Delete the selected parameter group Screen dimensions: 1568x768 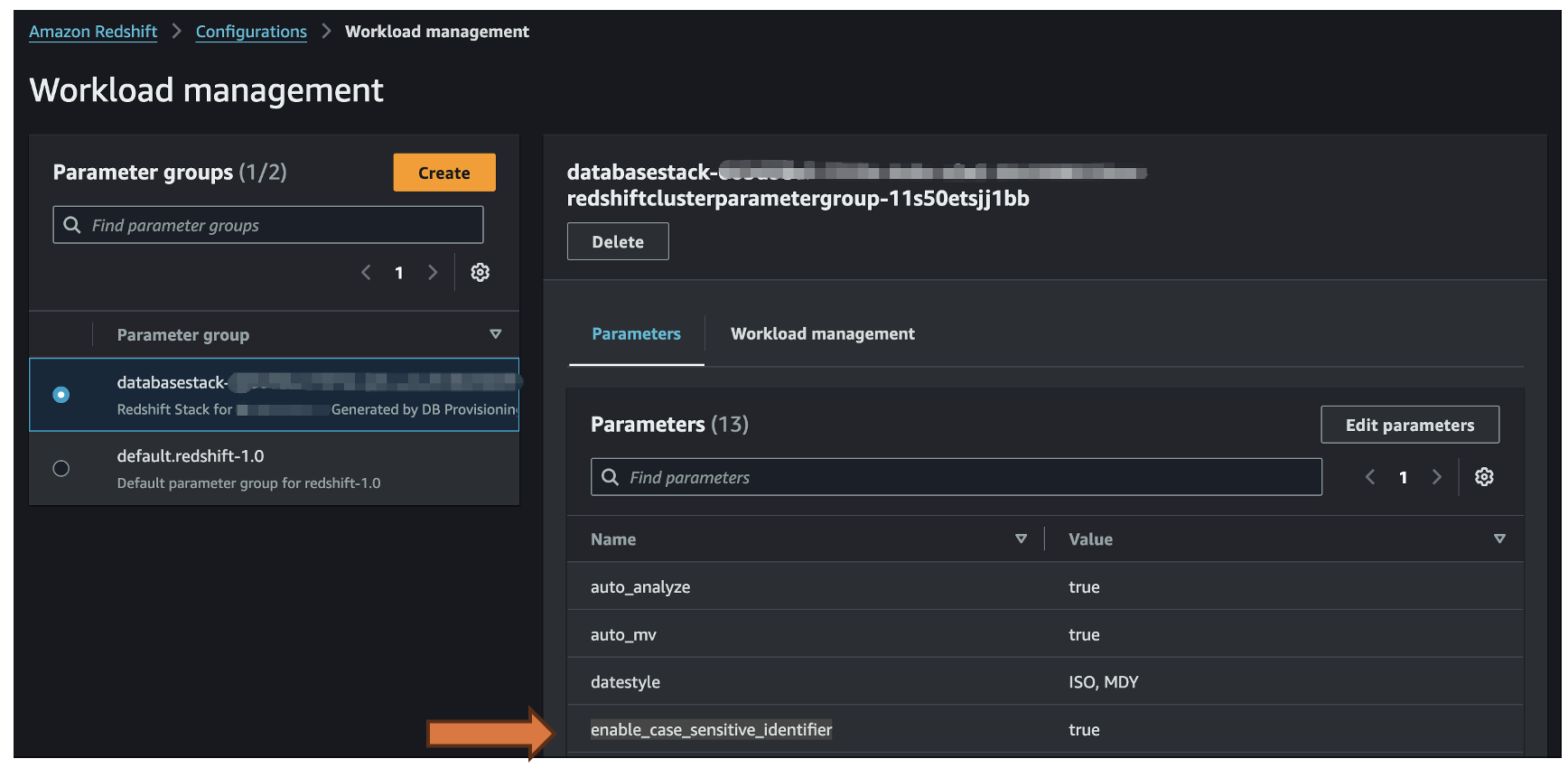click(618, 242)
